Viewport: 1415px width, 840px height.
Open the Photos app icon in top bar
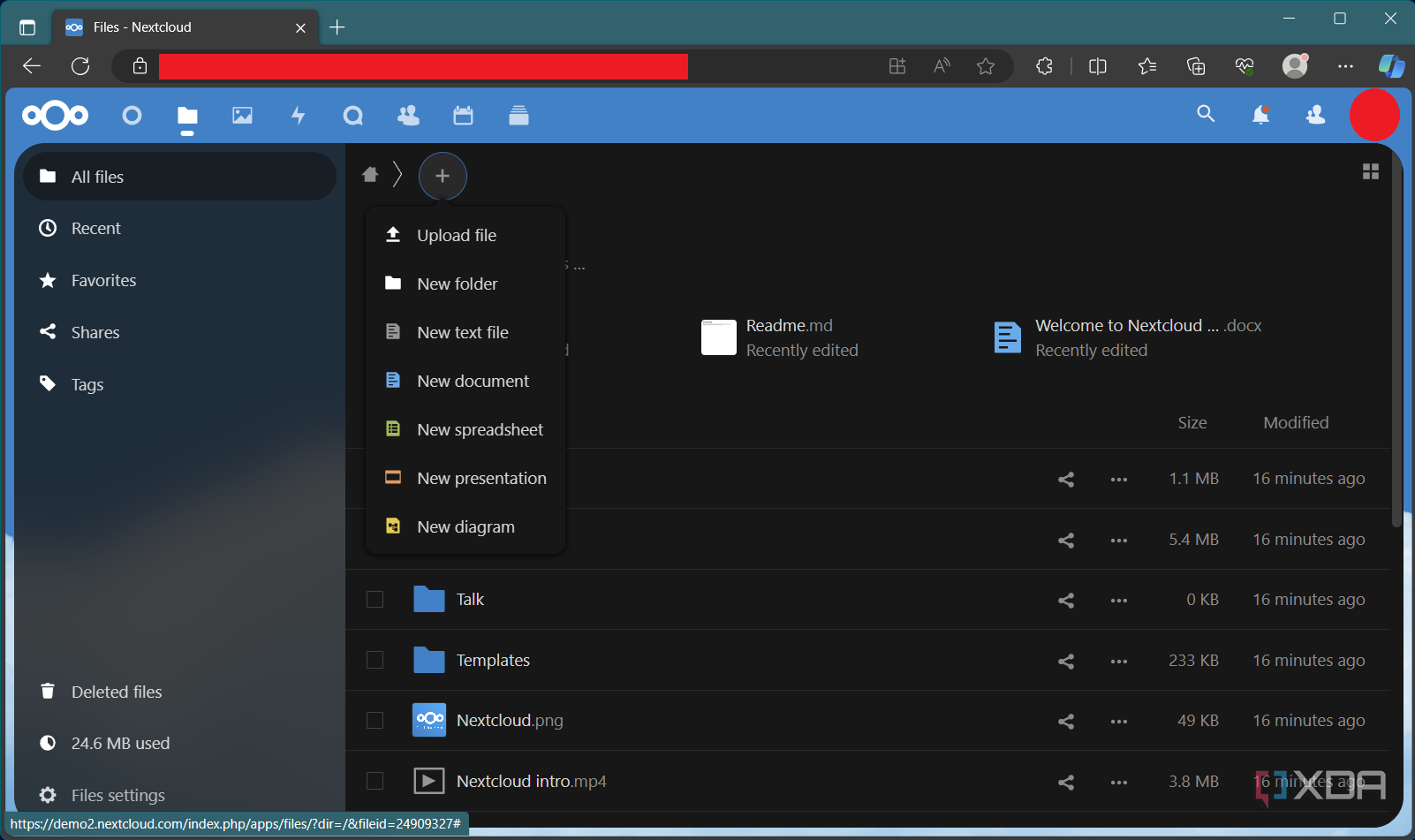[x=242, y=116]
